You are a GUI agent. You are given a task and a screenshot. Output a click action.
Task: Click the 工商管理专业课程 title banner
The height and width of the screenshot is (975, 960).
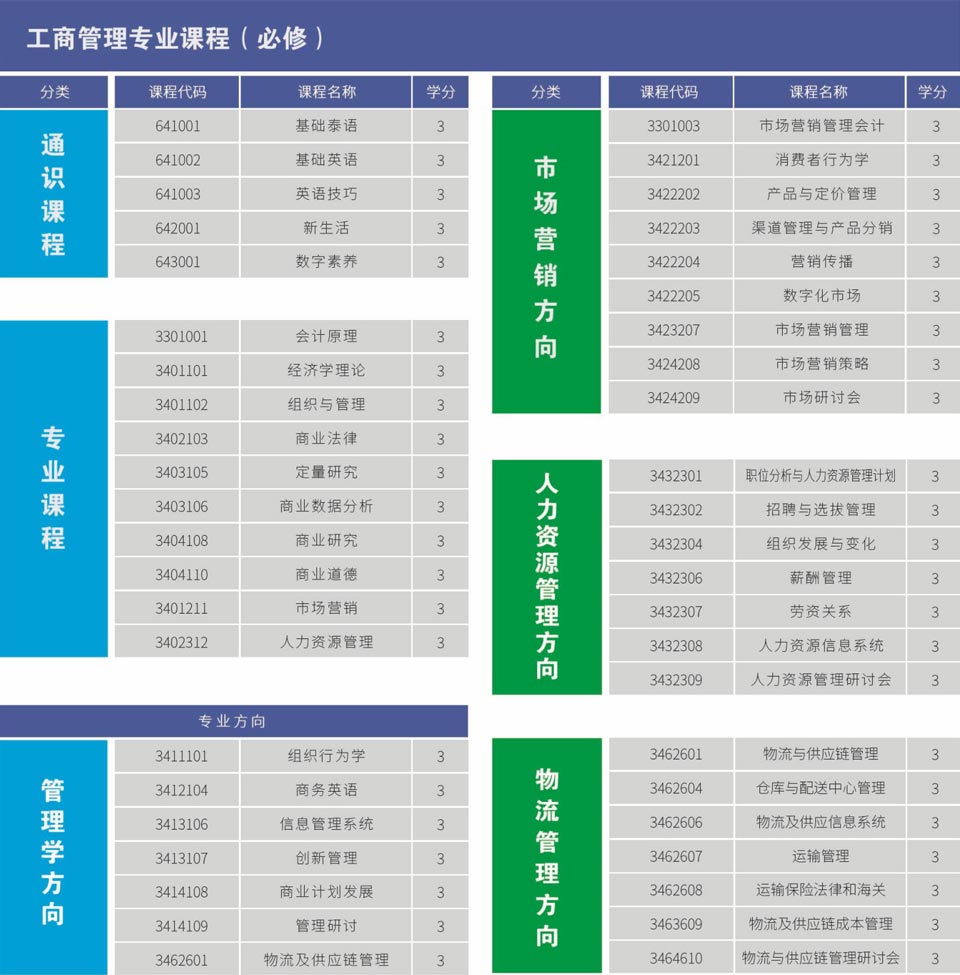tap(176, 38)
